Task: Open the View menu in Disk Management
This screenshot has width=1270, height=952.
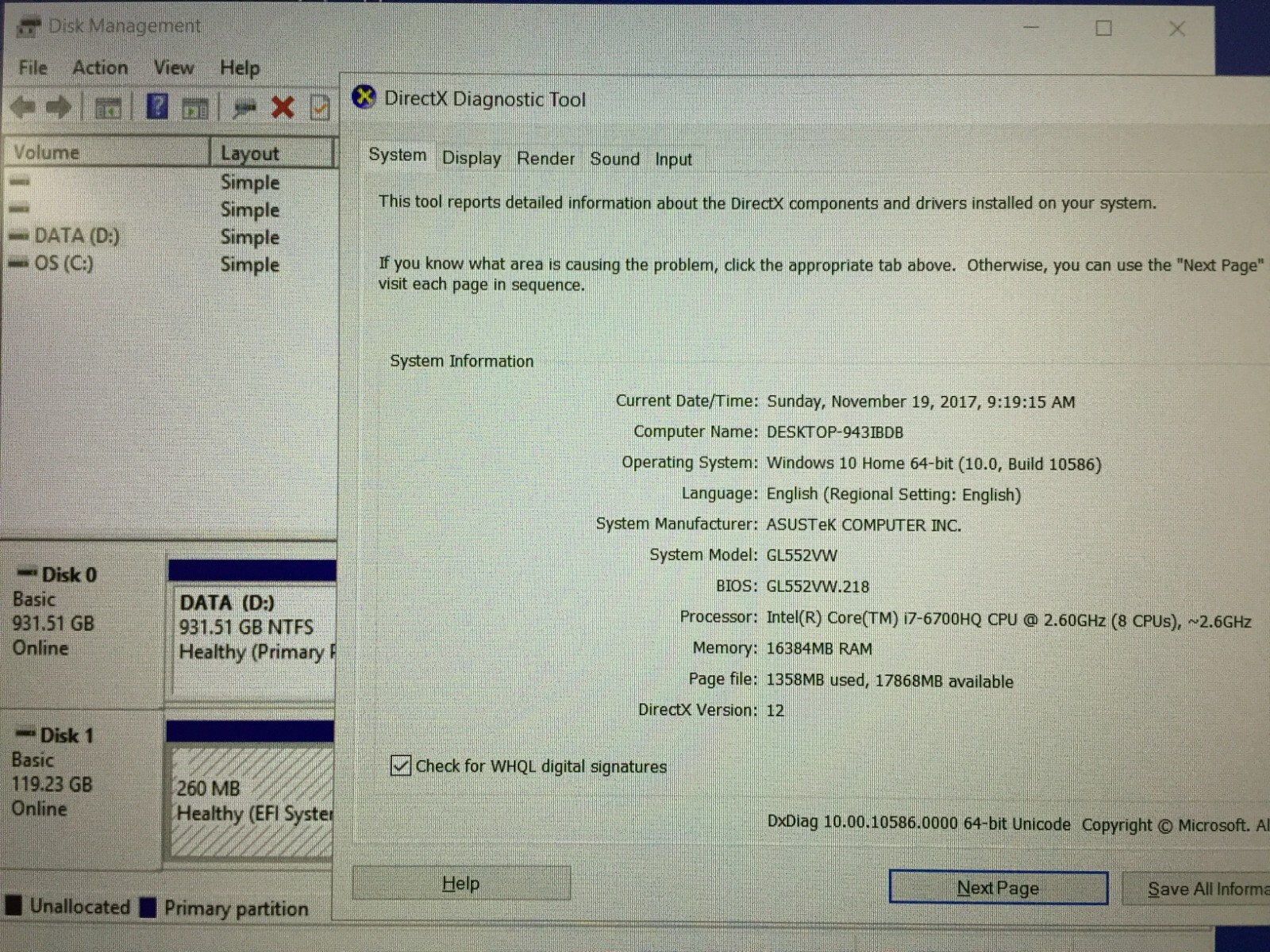Action: click(x=174, y=67)
